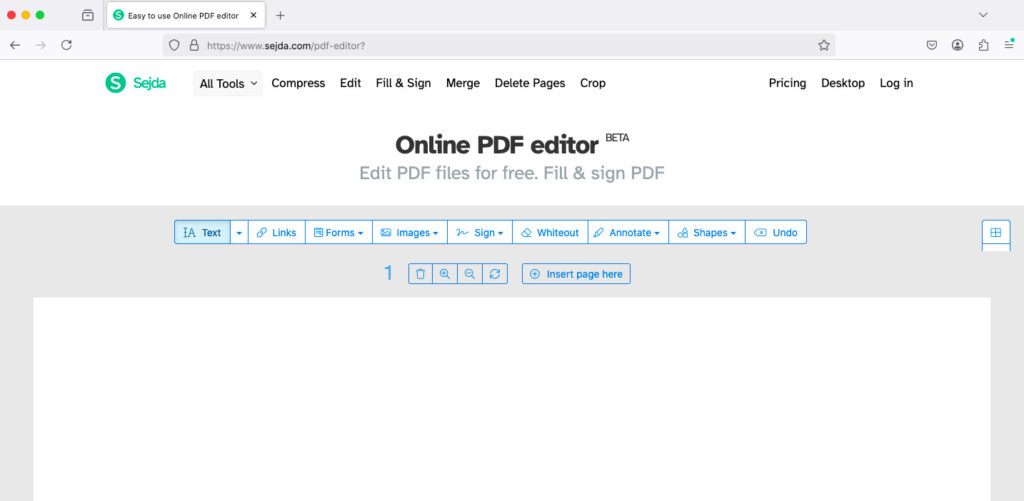1024x501 pixels.
Task: Select the Links tool
Action: pyautogui.click(x=276, y=232)
